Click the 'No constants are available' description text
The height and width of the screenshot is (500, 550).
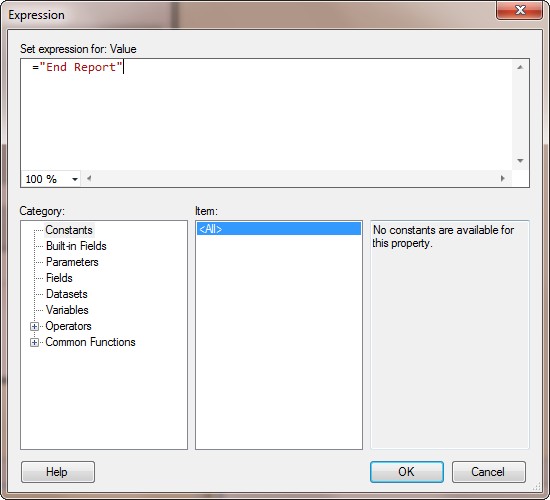(x=443, y=236)
